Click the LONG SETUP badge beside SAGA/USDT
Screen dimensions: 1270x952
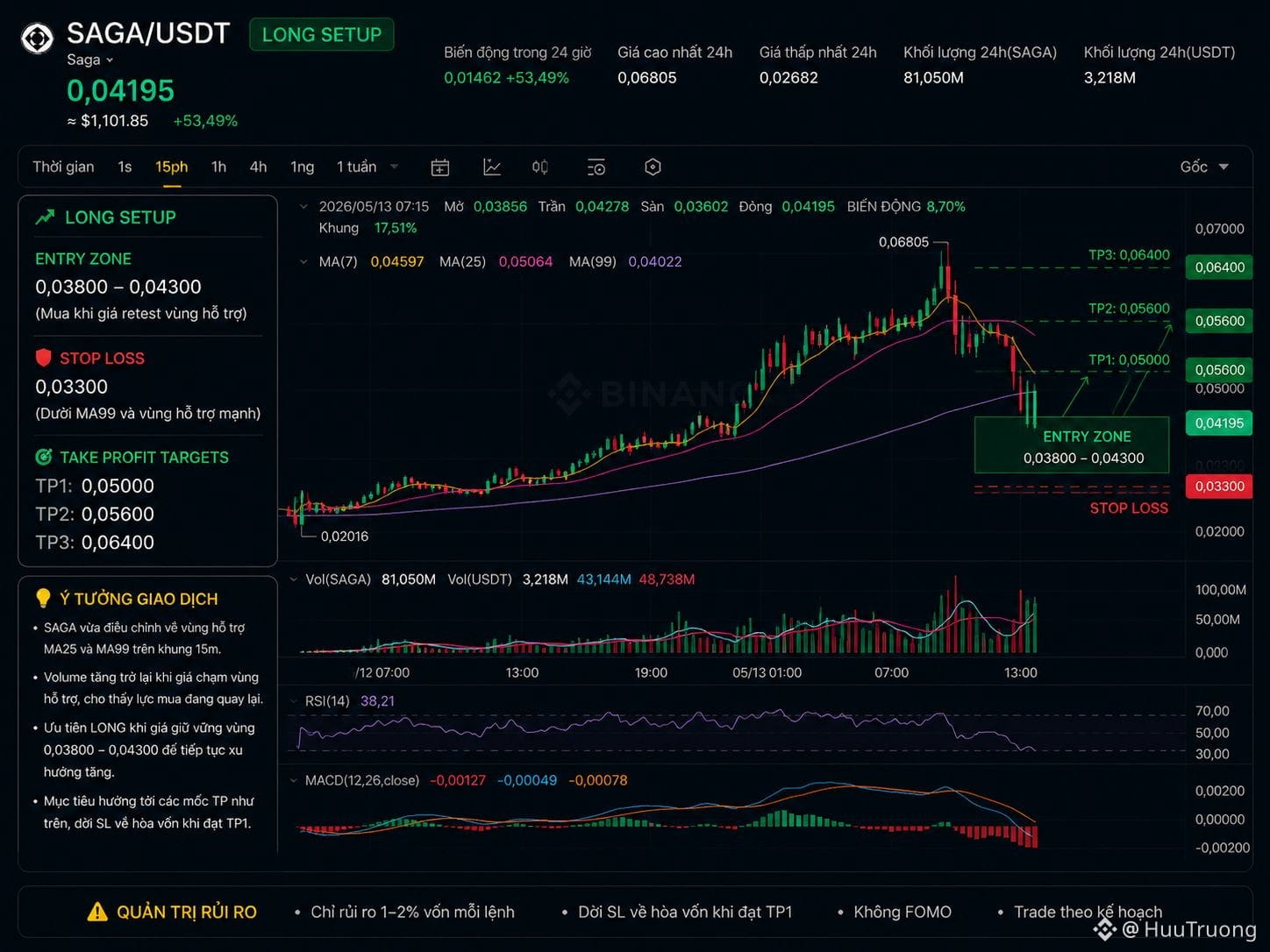tap(322, 34)
